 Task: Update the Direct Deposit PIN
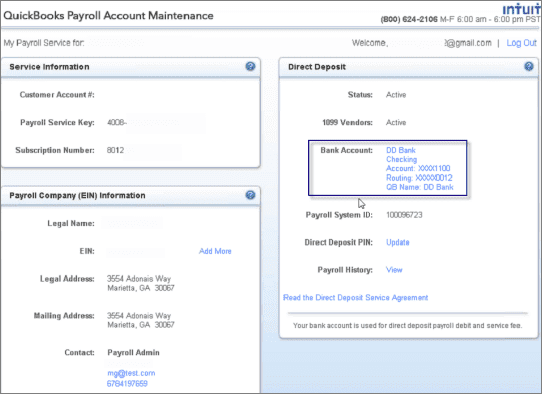pyautogui.click(x=398, y=242)
